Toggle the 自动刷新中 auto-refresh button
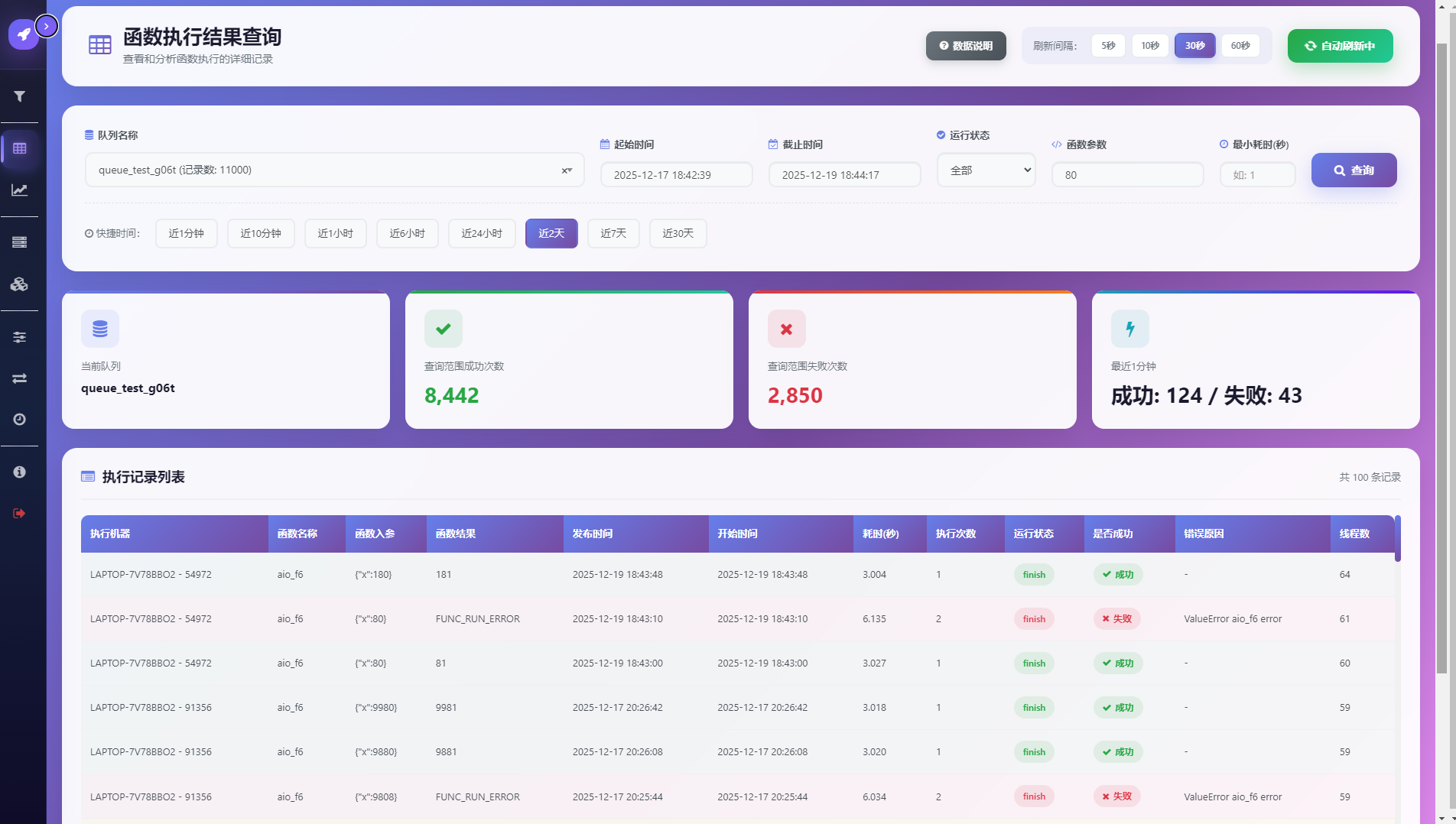1456x824 pixels. click(x=1340, y=46)
